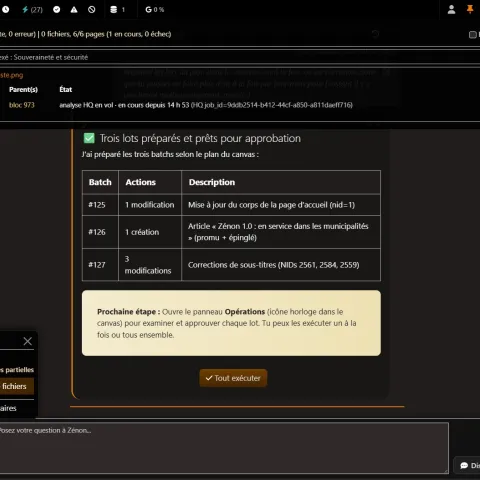Open the user profile icon
The height and width of the screenshot is (480, 480).
pos(451,9)
